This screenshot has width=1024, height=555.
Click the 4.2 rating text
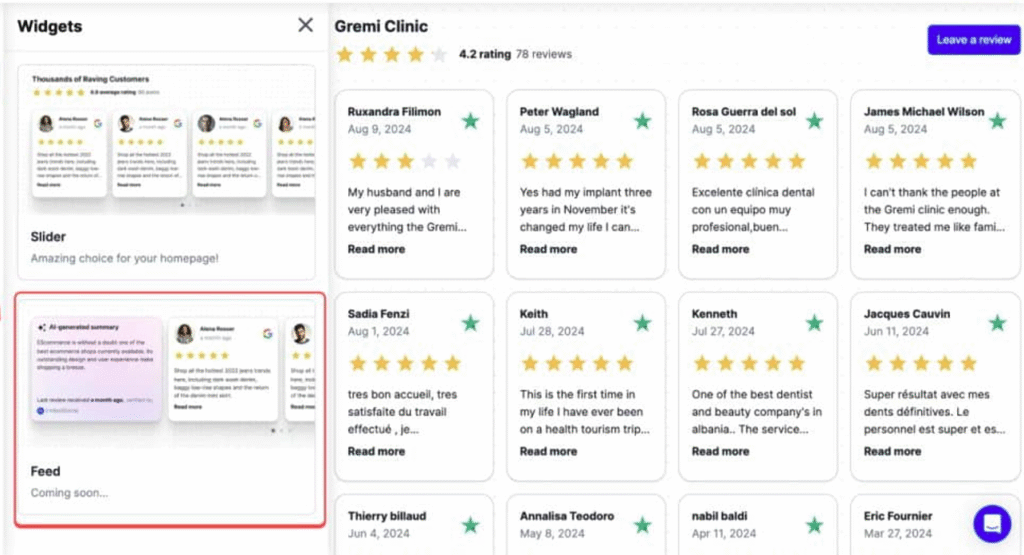coord(485,54)
